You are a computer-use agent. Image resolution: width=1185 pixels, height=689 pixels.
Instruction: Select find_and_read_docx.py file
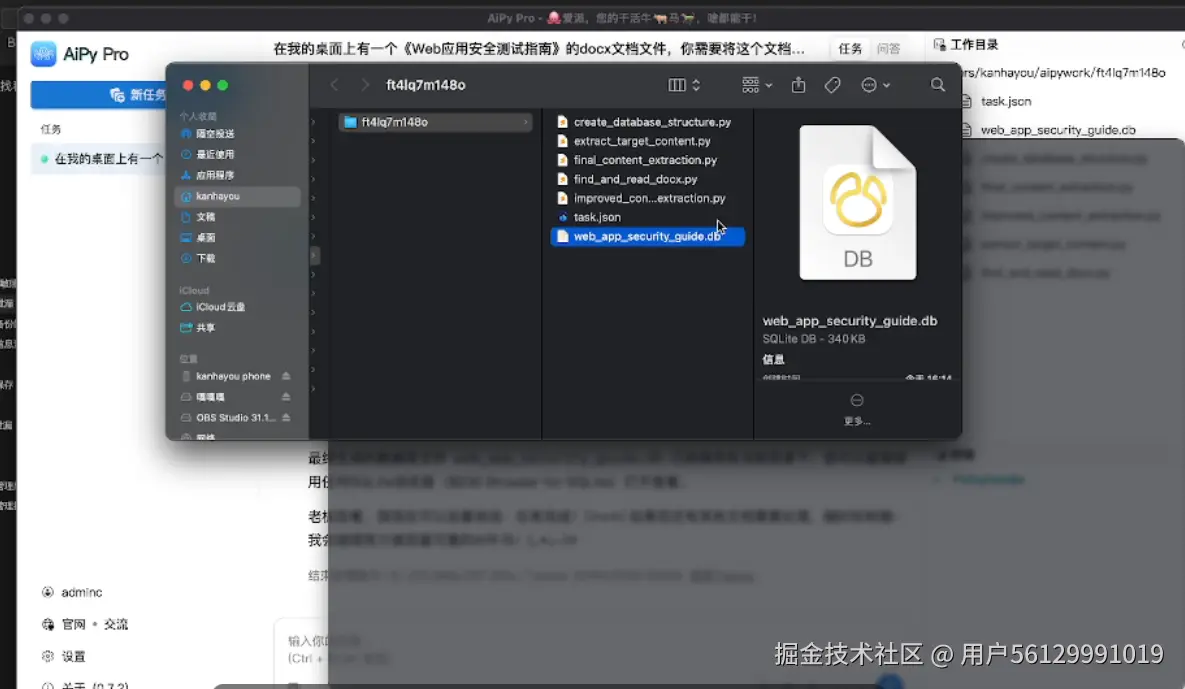coord(647,179)
